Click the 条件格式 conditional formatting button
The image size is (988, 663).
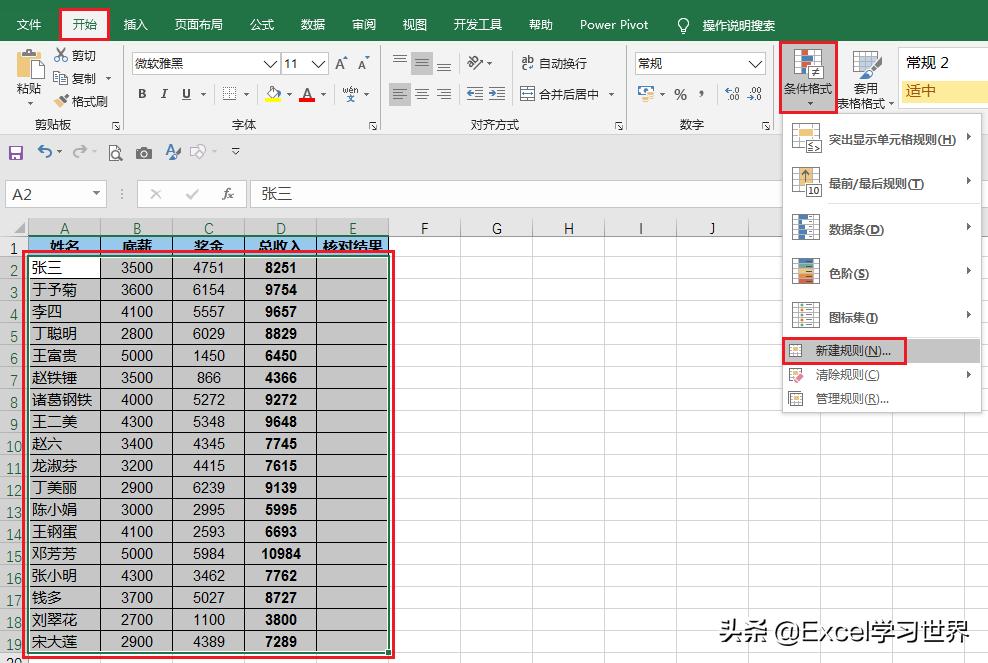[x=807, y=76]
